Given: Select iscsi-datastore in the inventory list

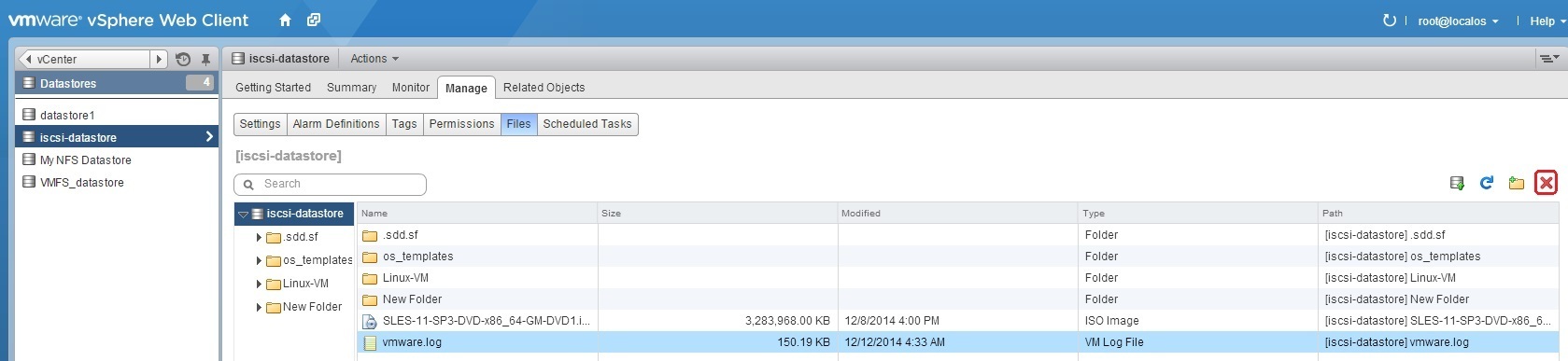Looking at the screenshot, I should [117, 137].
